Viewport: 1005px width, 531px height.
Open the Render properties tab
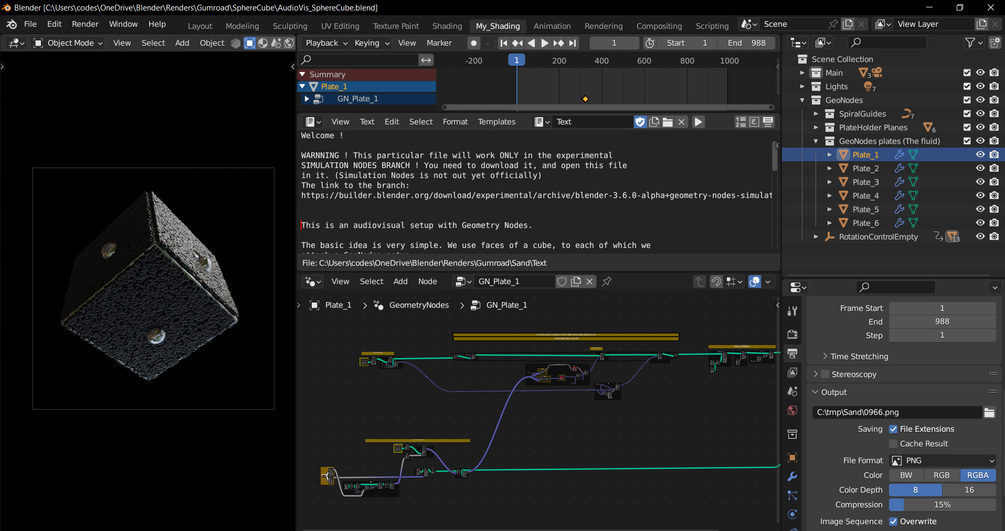point(793,334)
